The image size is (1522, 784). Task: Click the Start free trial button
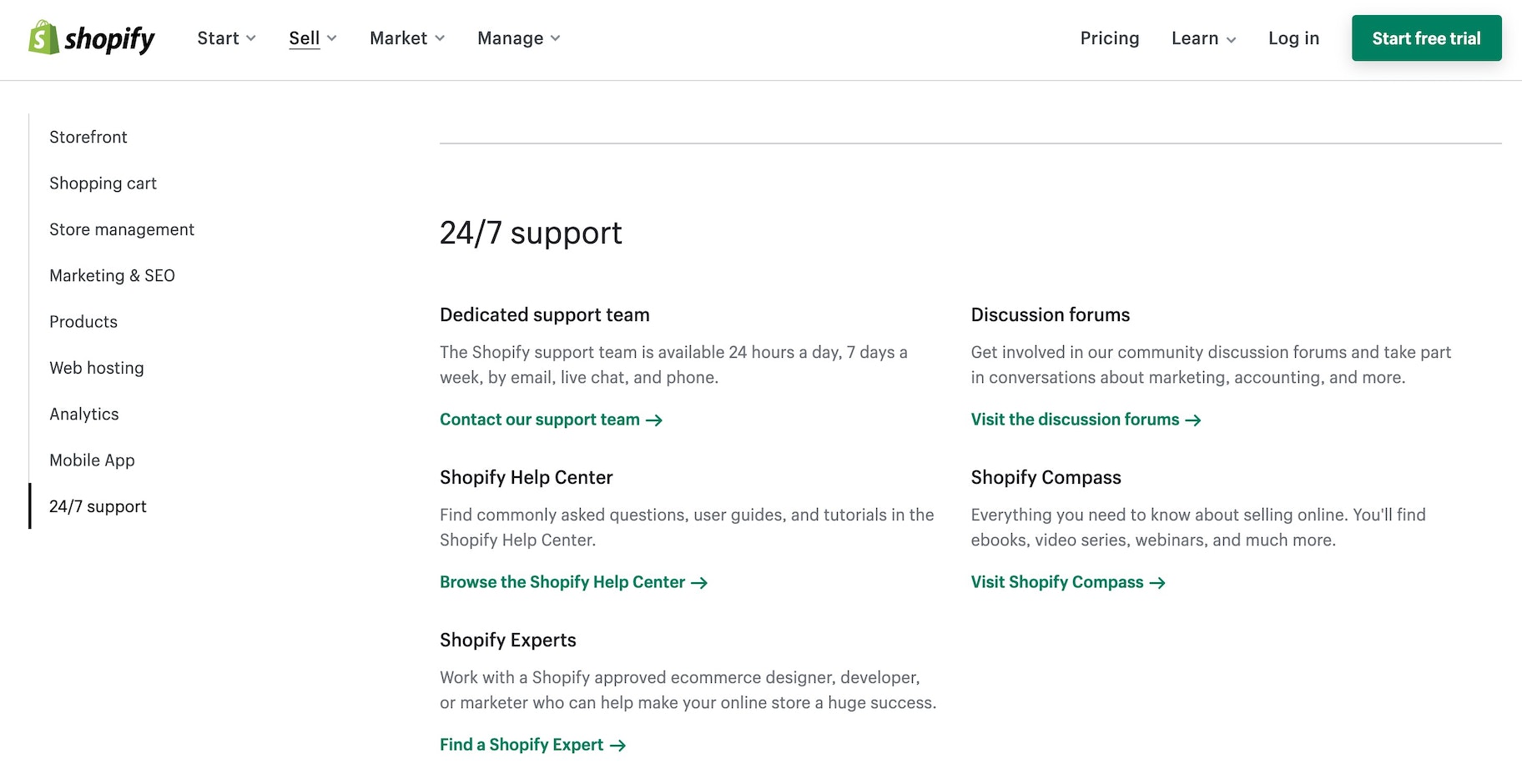1426,38
